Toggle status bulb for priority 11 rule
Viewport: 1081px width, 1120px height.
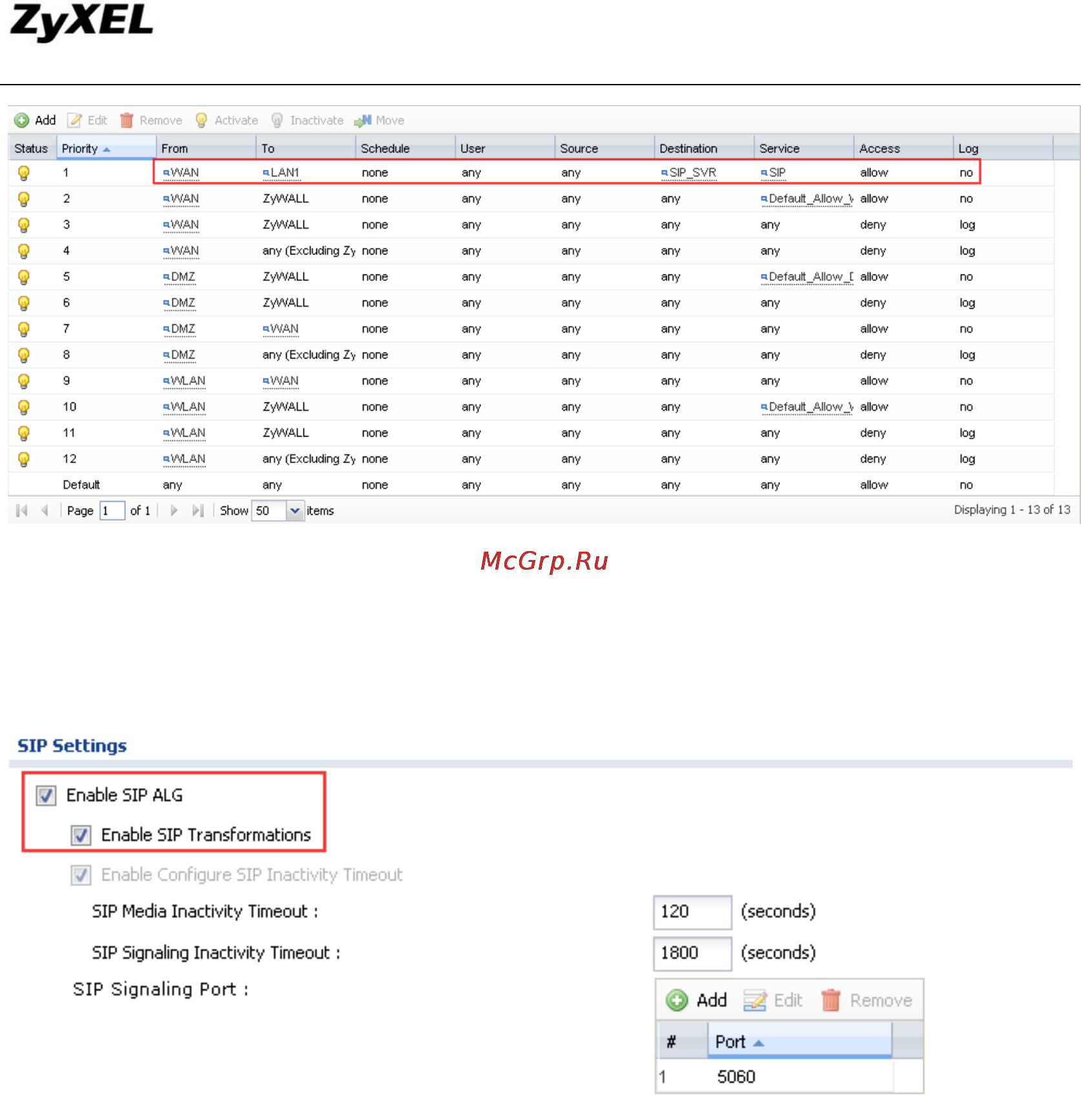24,433
